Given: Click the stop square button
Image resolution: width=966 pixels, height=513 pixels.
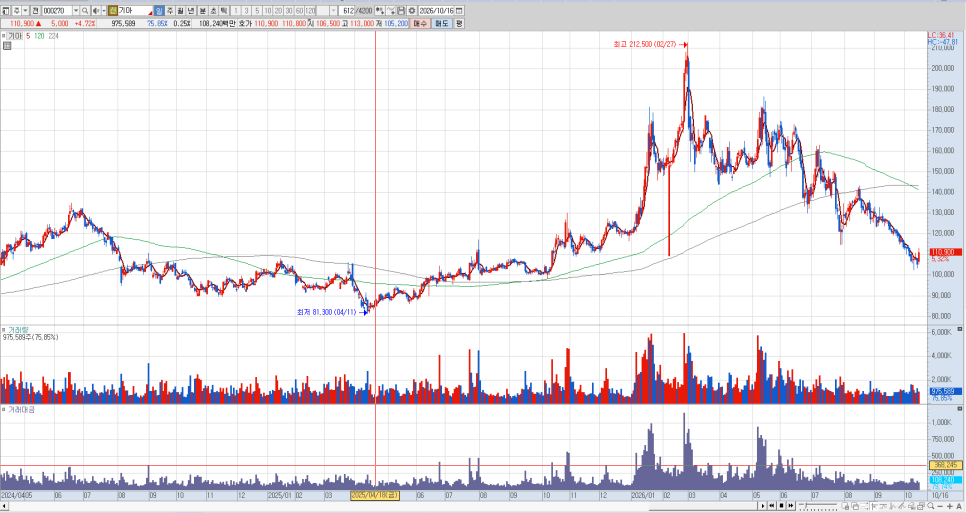Looking at the screenshot, I should tap(781, 506).
